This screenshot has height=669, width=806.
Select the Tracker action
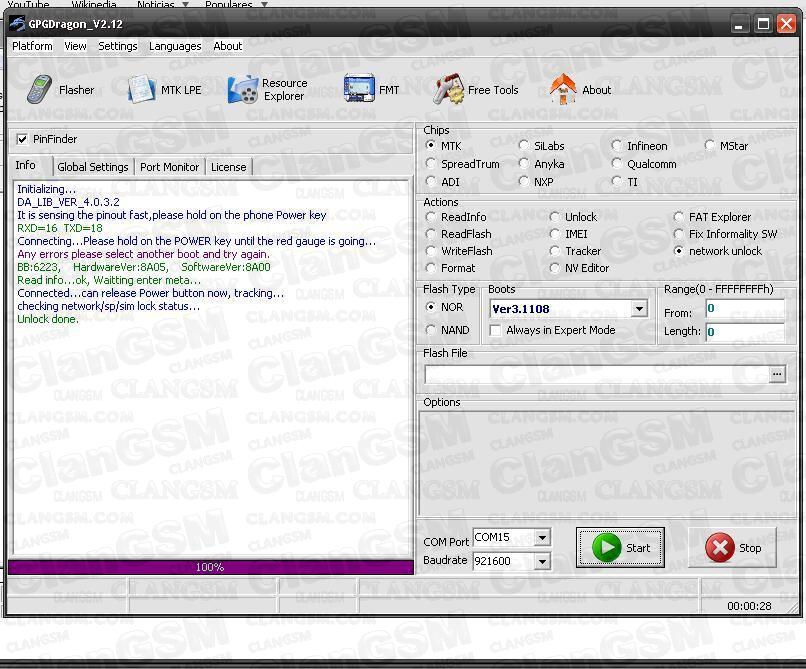click(x=554, y=251)
